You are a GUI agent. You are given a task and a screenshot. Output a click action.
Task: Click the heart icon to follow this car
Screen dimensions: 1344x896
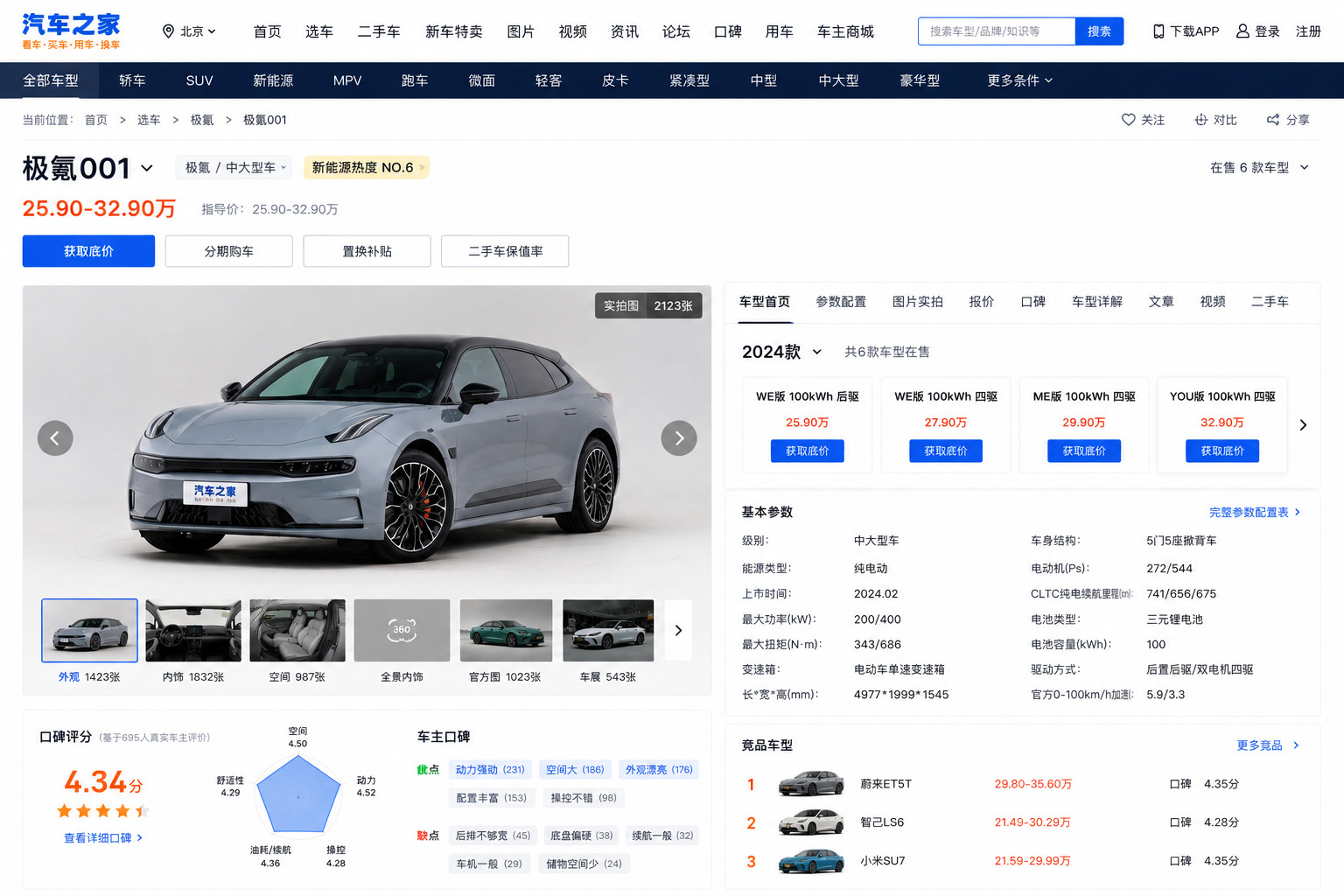tap(1129, 120)
